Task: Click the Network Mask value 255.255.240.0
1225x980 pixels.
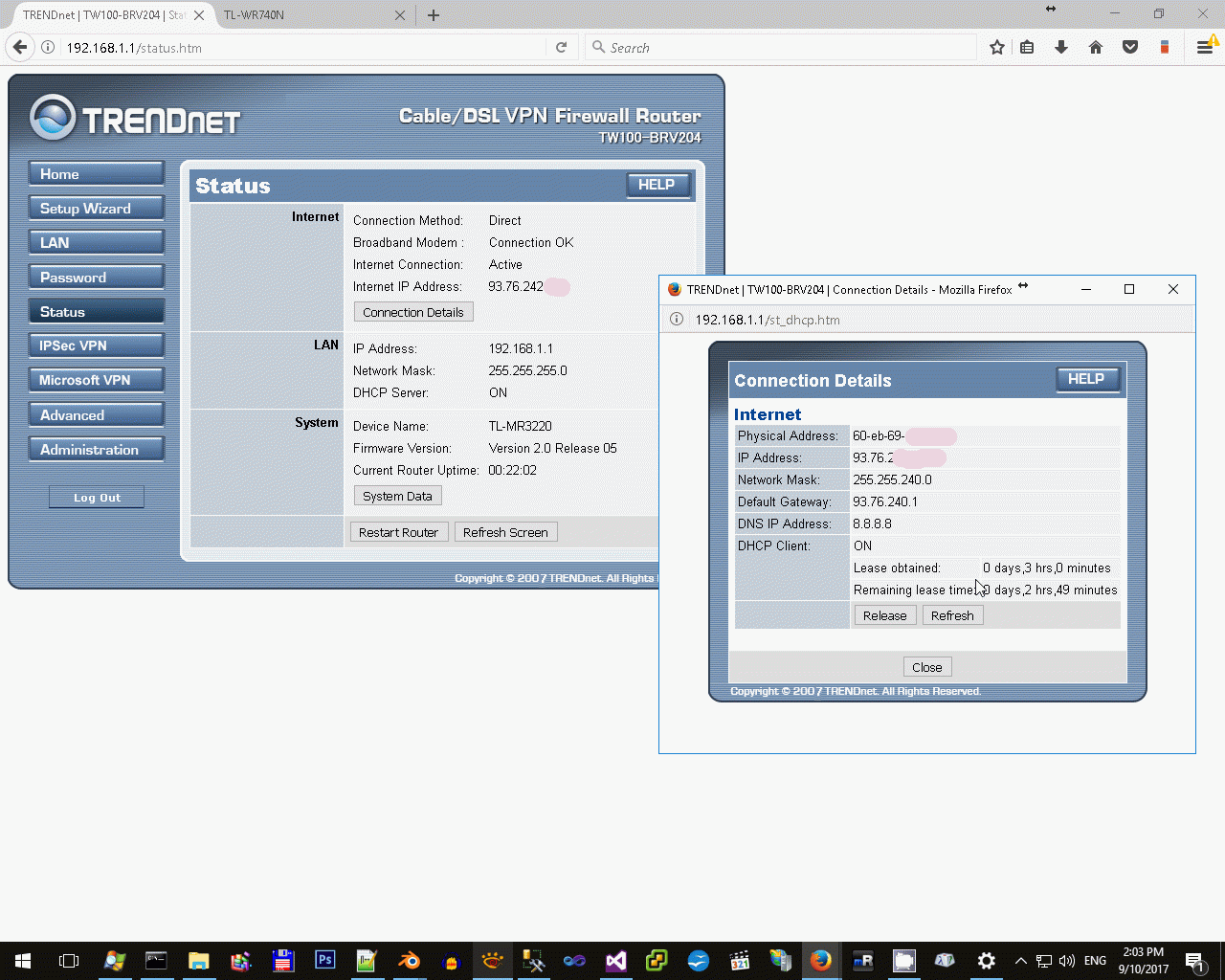Action: tap(892, 479)
